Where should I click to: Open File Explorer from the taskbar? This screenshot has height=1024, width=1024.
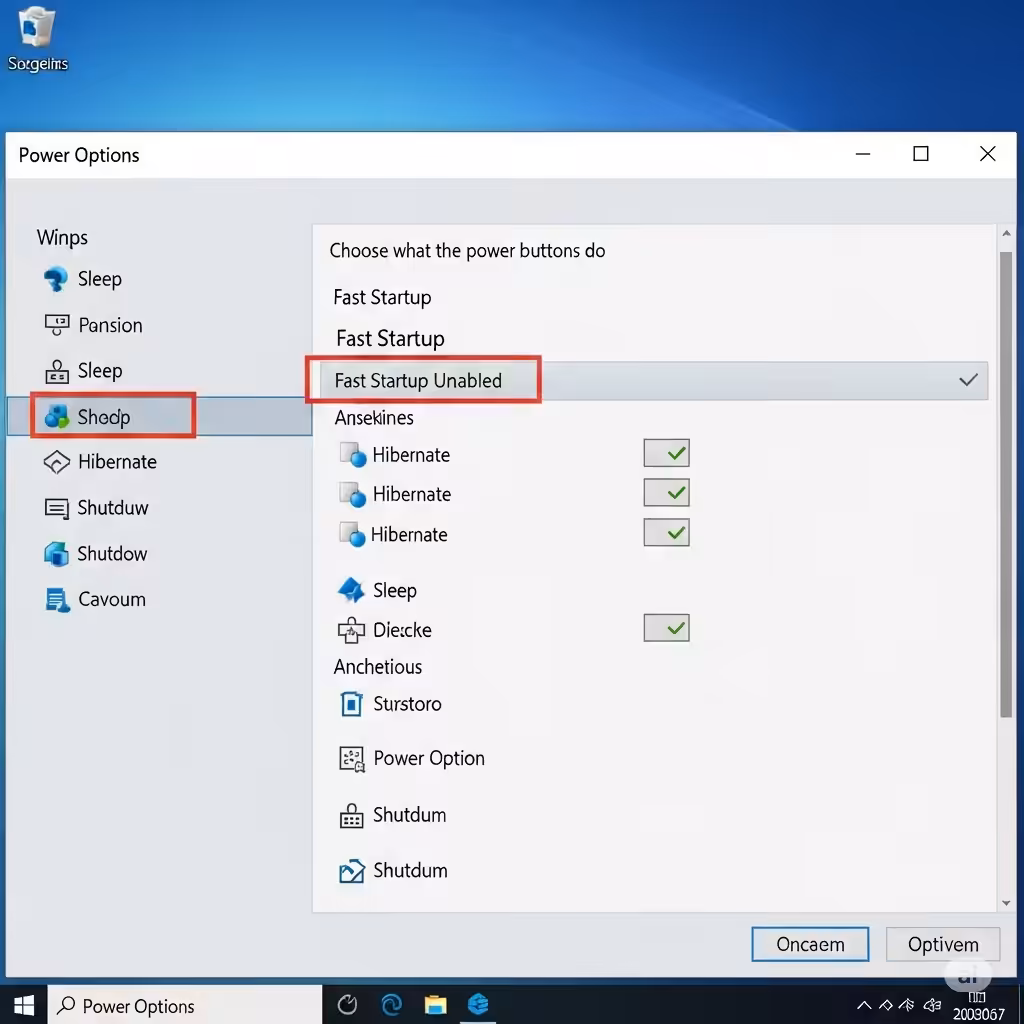[x=435, y=1004]
